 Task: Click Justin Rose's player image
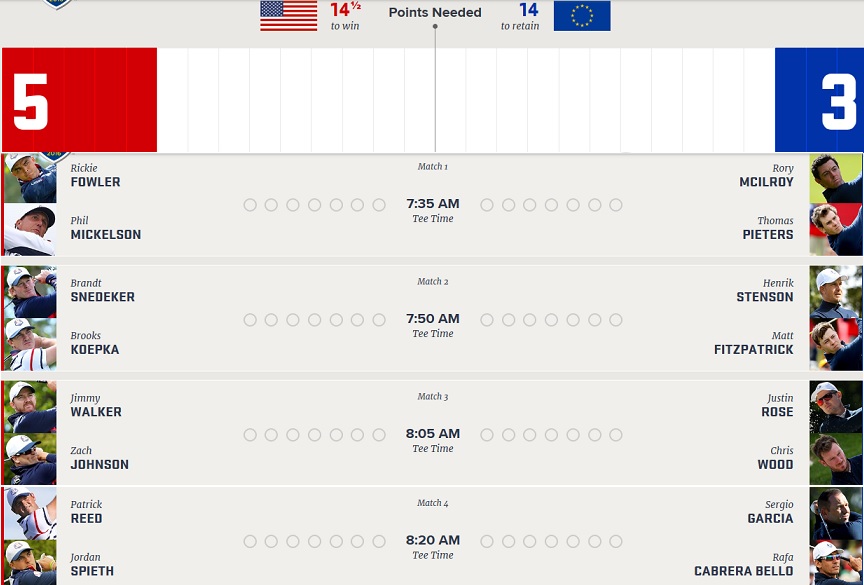coord(836,407)
